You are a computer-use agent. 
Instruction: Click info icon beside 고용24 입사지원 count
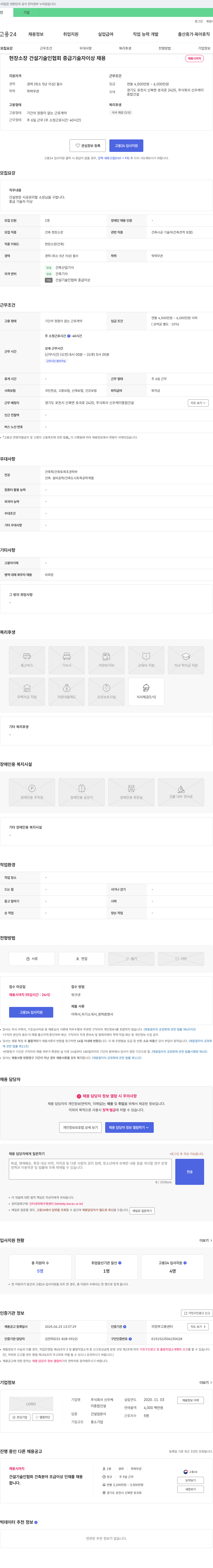pyautogui.click(x=185, y=1263)
